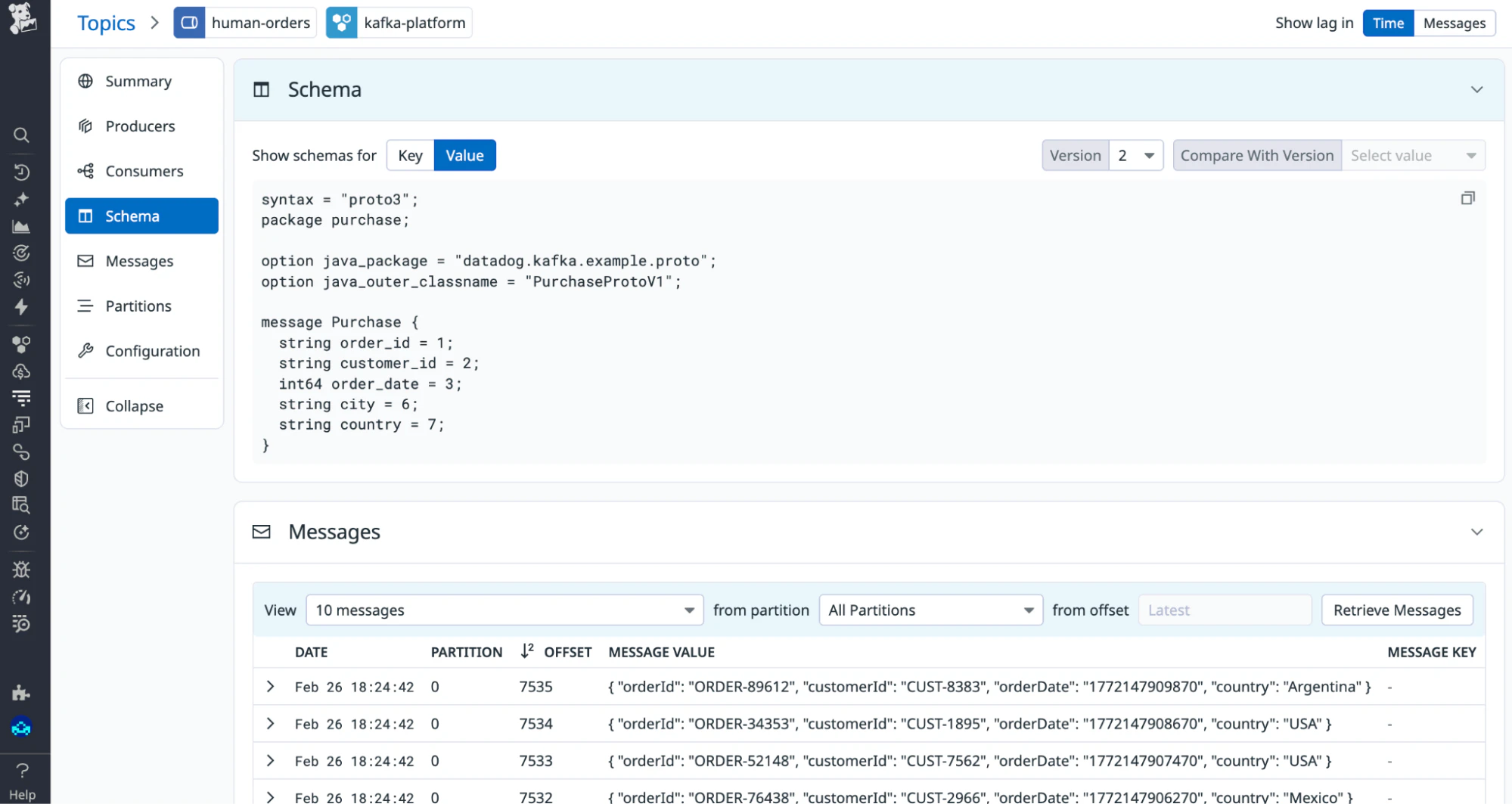Show schemas for Key

coord(410,156)
